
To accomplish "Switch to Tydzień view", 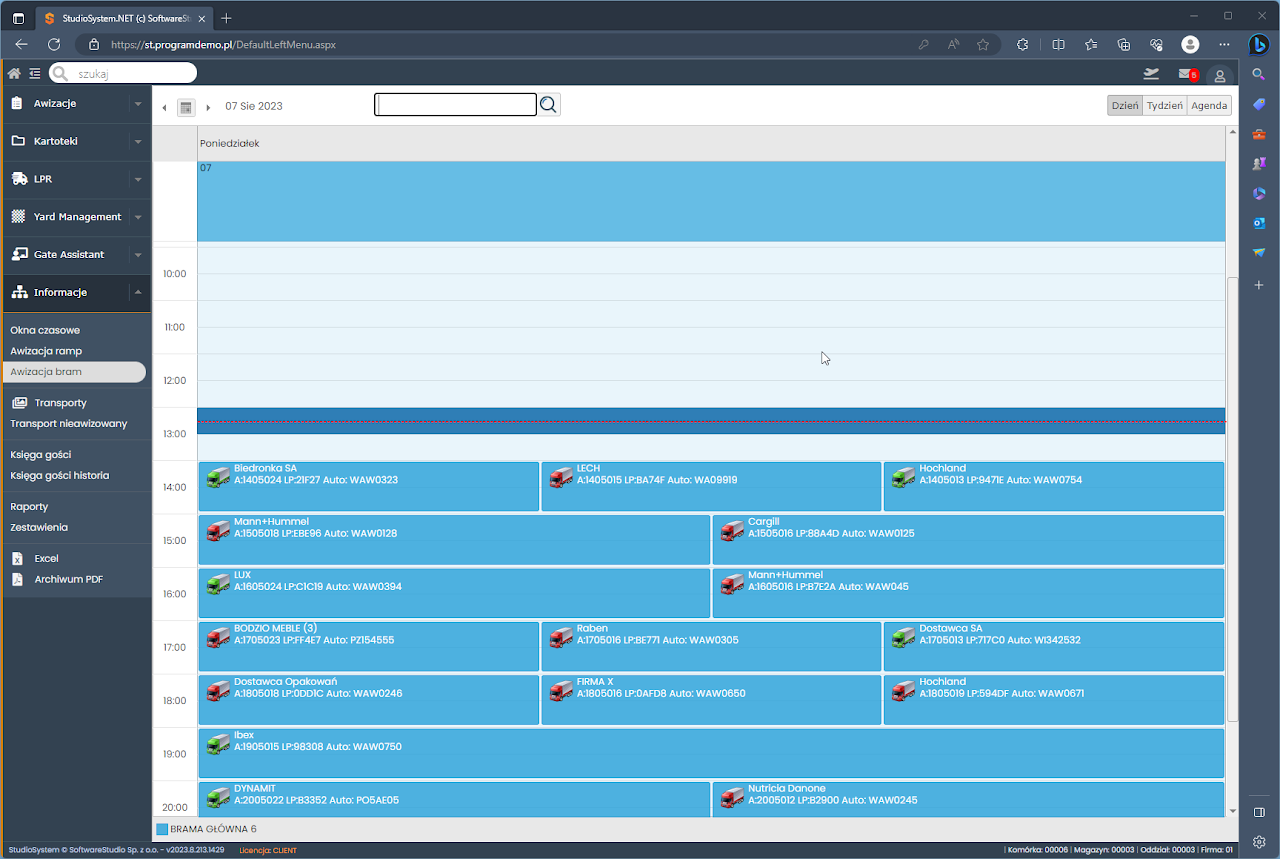I will 1164,106.
